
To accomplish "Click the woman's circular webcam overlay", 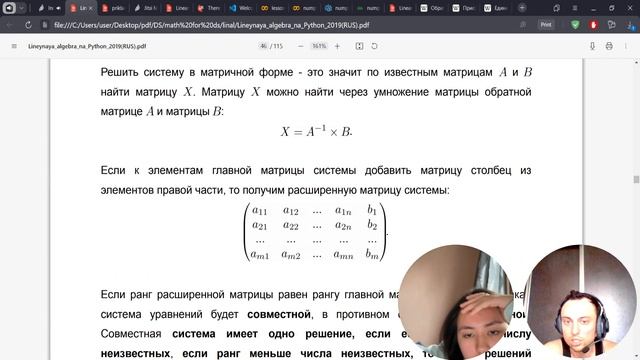I will (456, 303).
